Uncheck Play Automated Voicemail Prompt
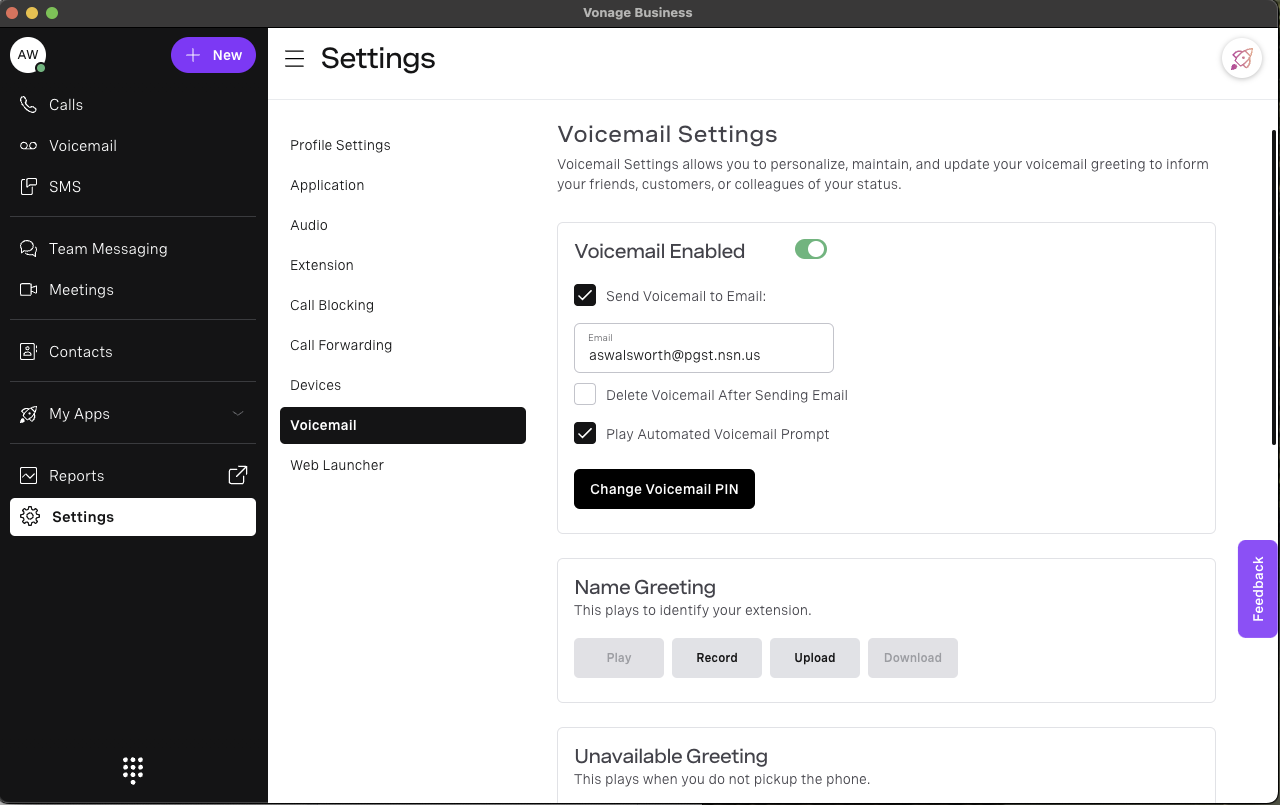This screenshot has height=805, width=1280. (585, 433)
